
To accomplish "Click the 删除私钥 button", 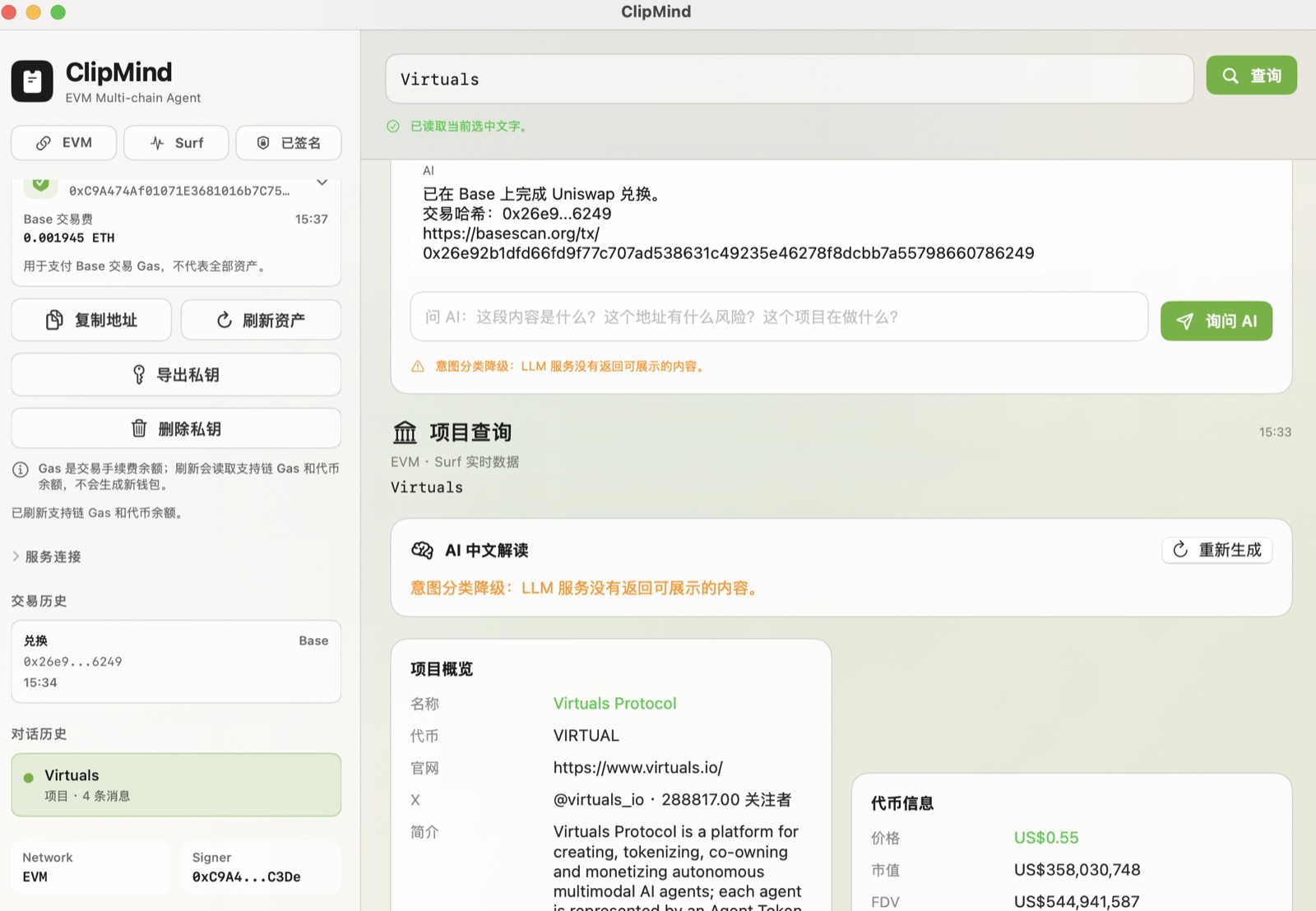I will pyautogui.click(x=176, y=429).
